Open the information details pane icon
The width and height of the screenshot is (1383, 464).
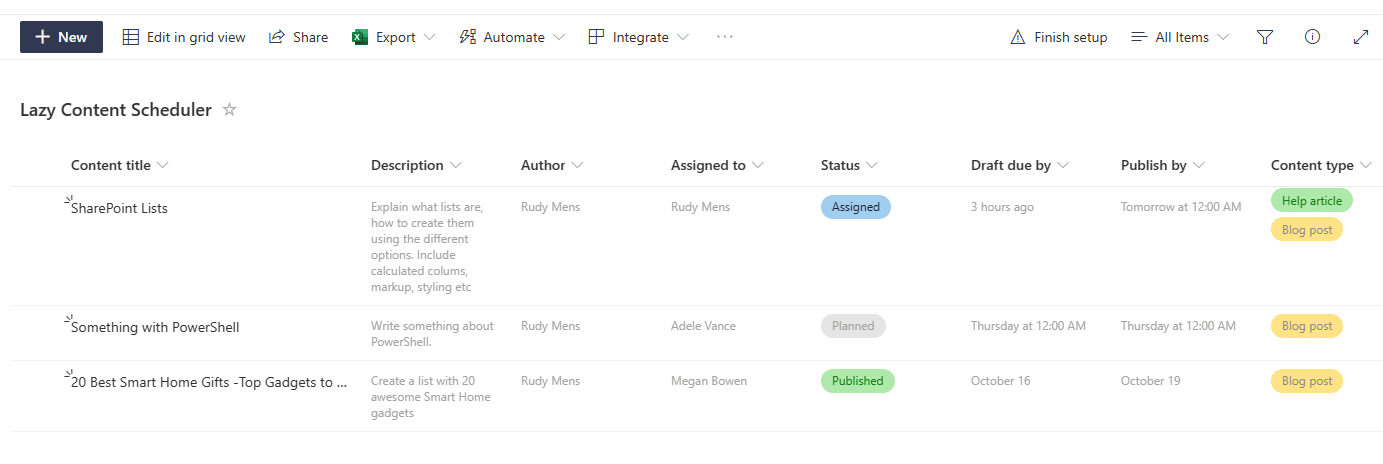pyautogui.click(x=1313, y=37)
